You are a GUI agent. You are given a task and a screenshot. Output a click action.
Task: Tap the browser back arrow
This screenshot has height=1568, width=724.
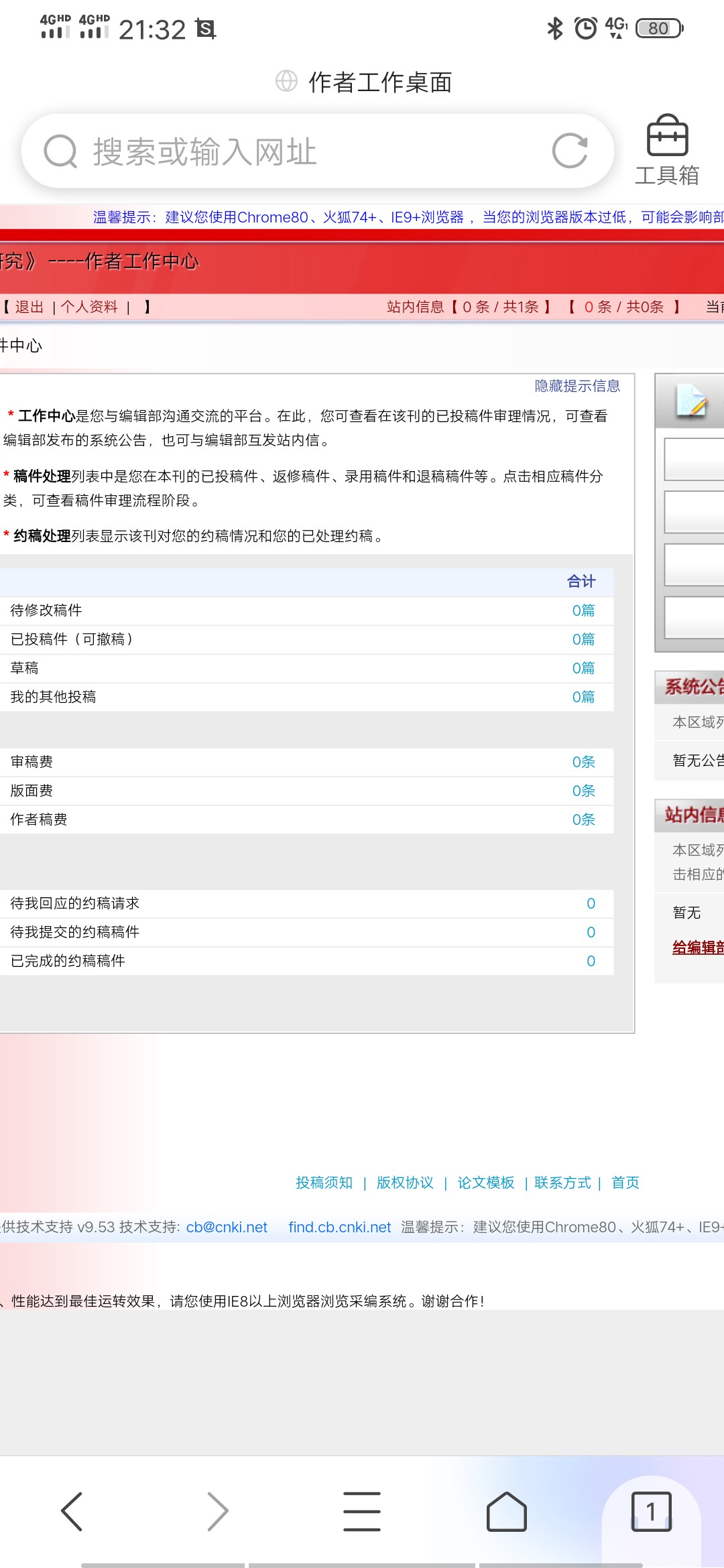click(x=72, y=1511)
